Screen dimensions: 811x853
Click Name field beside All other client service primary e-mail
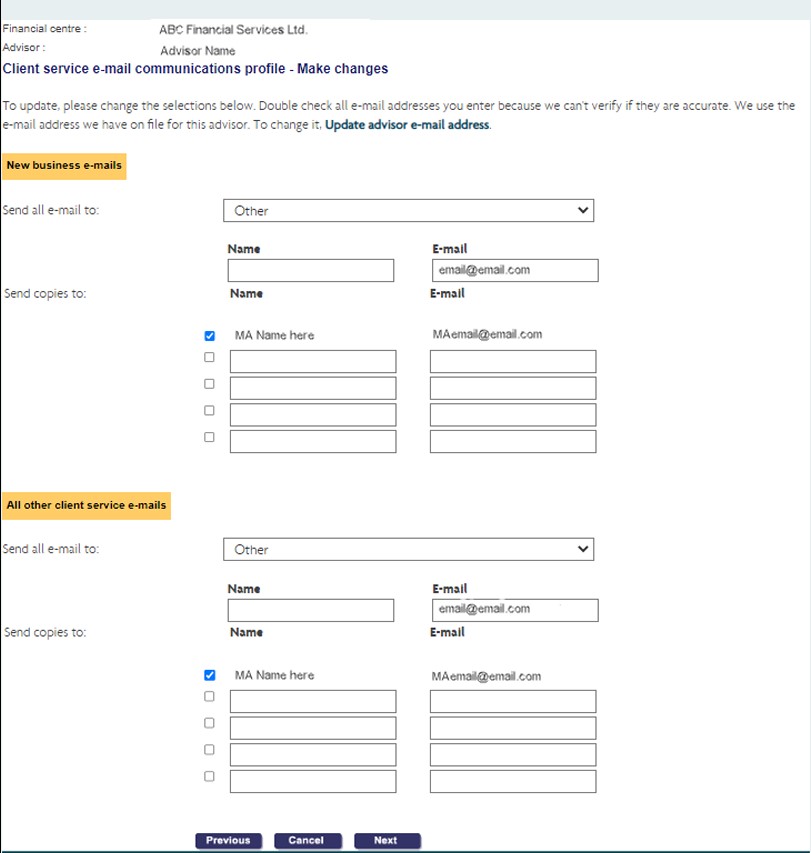pos(311,610)
